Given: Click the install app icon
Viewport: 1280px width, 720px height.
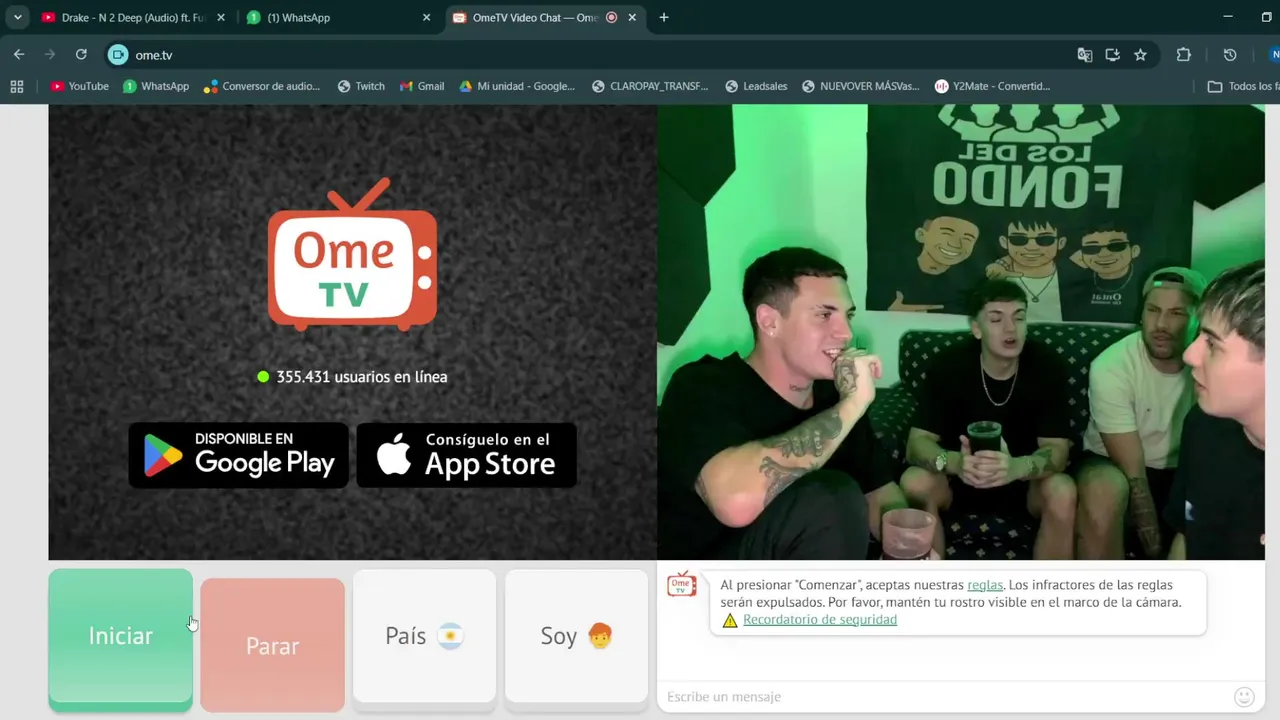Looking at the screenshot, I should [1113, 55].
